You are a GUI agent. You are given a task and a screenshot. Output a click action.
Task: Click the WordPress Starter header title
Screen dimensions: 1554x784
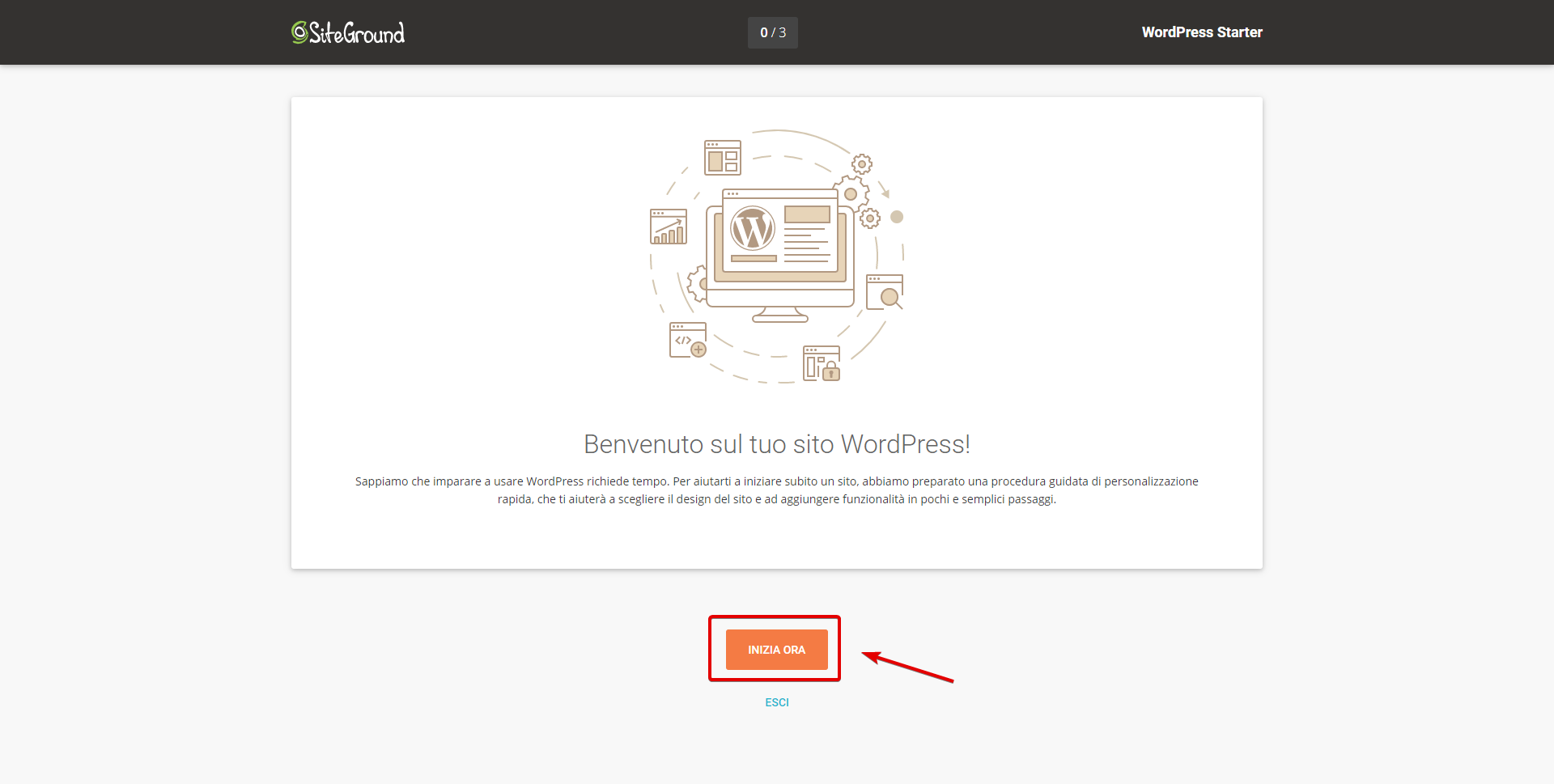point(1201,32)
